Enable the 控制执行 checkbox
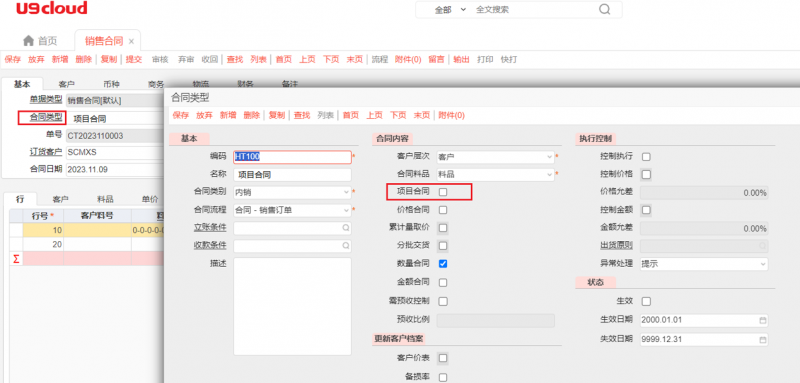This screenshot has width=800, height=383. pyautogui.click(x=646, y=157)
